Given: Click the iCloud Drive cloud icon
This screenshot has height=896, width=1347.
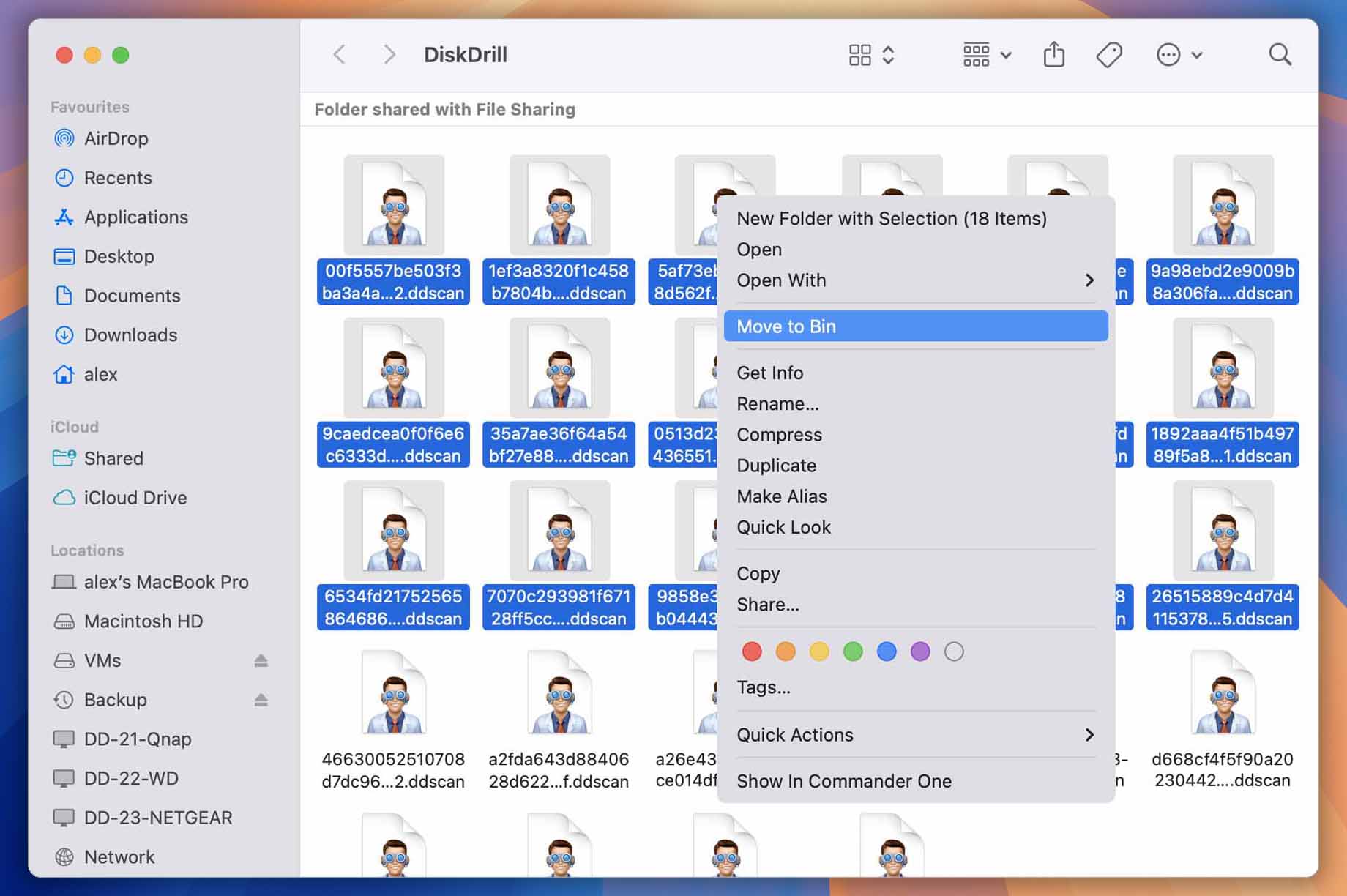Looking at the screenshot, I should (64, 498).
